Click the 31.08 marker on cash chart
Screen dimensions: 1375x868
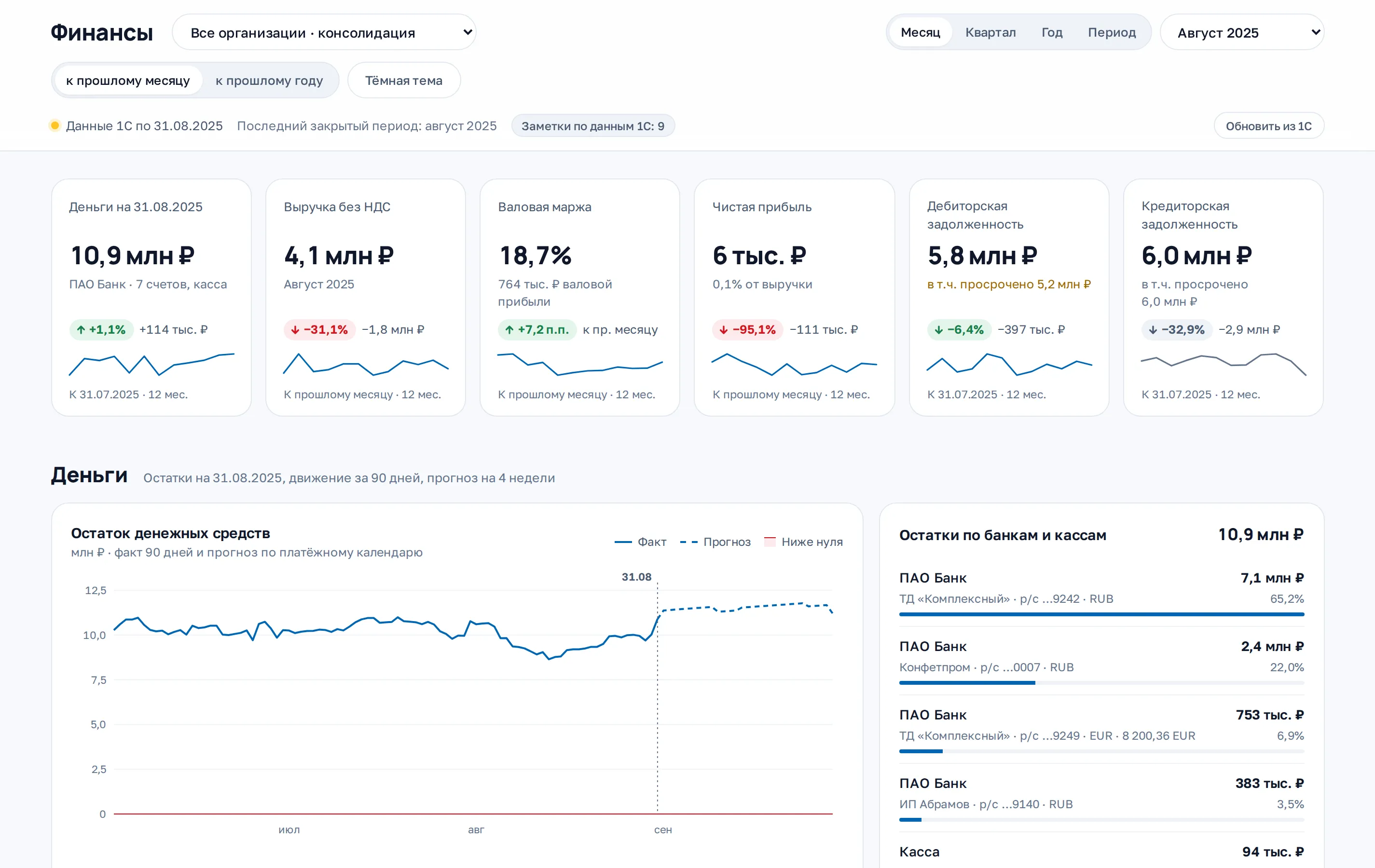click(x=637, y=577)
